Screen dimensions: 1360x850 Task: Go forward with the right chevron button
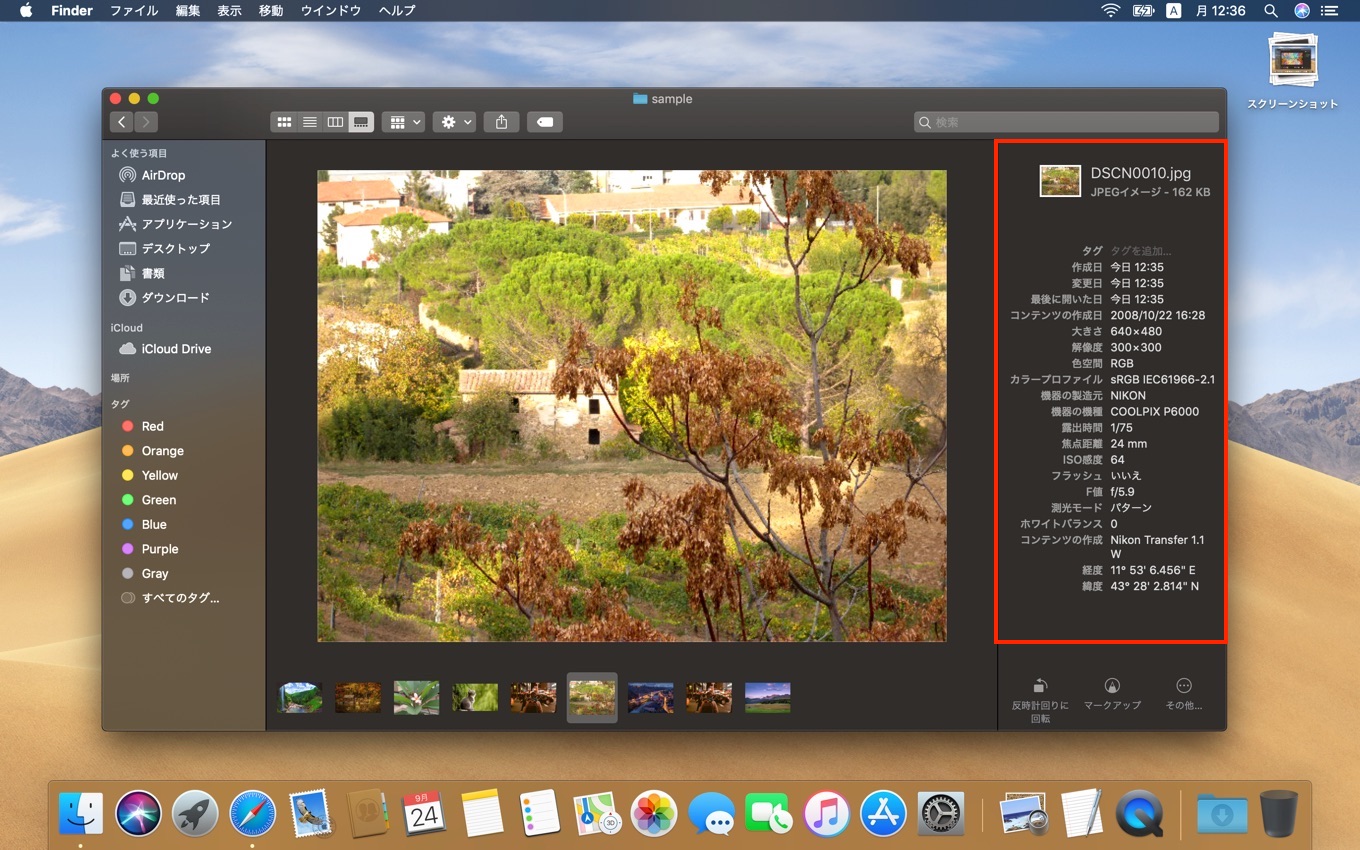[x=146, y=122]
